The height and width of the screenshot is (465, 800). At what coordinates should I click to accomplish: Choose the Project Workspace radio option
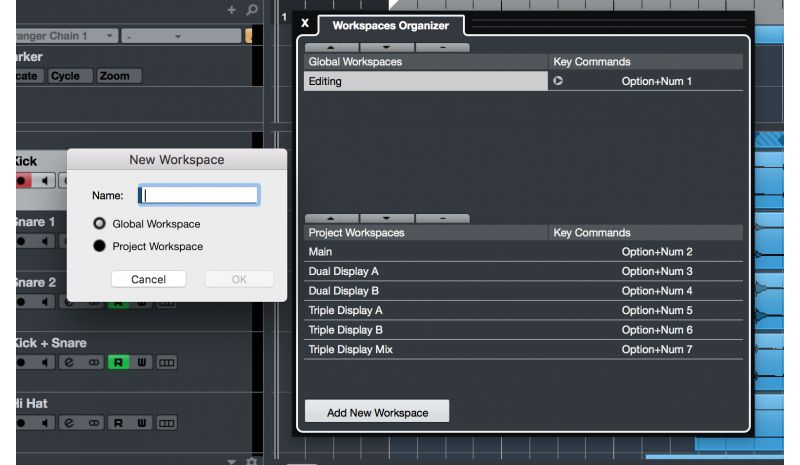(x=99, y=246)
